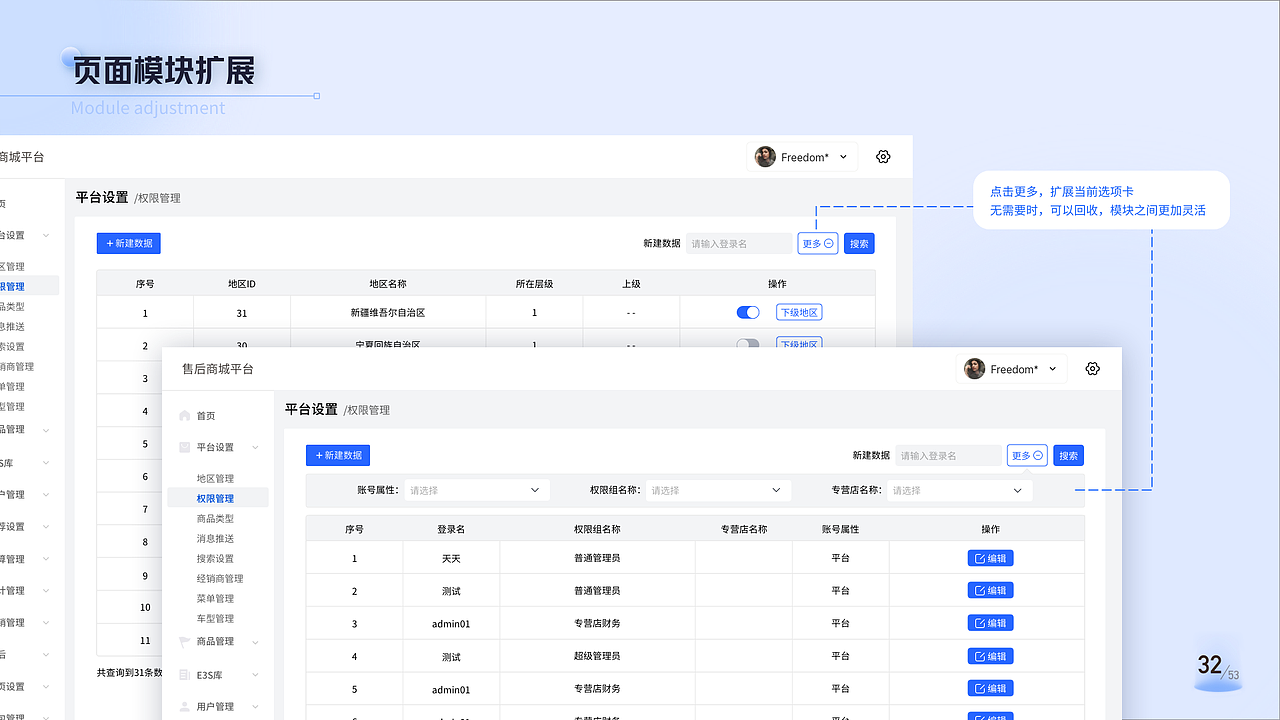Click the edit icon on row 1 编辑 button
The image size is (1280, 720).
click(x=982, y=558)
